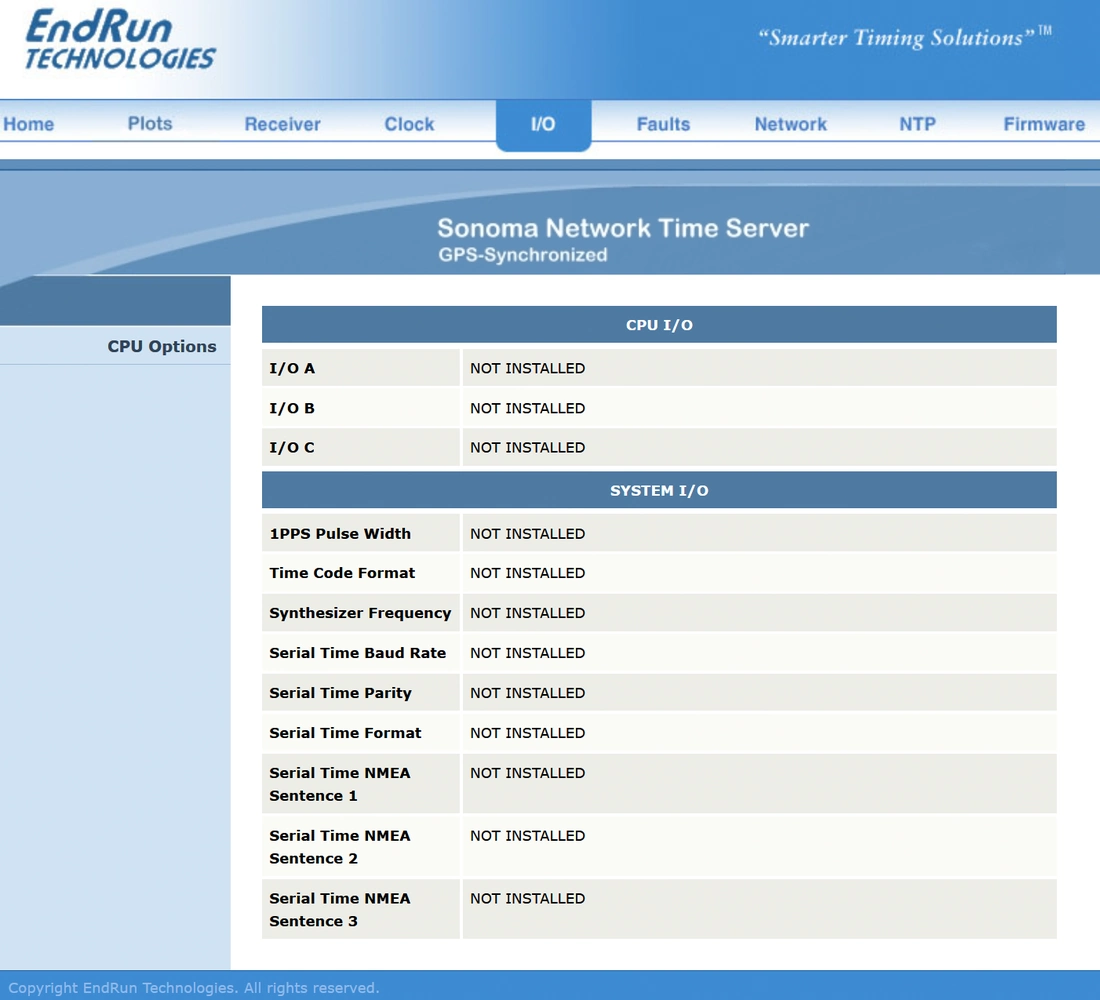
Task: Click Time Code Format NOT INSTALLED value
Action: 528,573
